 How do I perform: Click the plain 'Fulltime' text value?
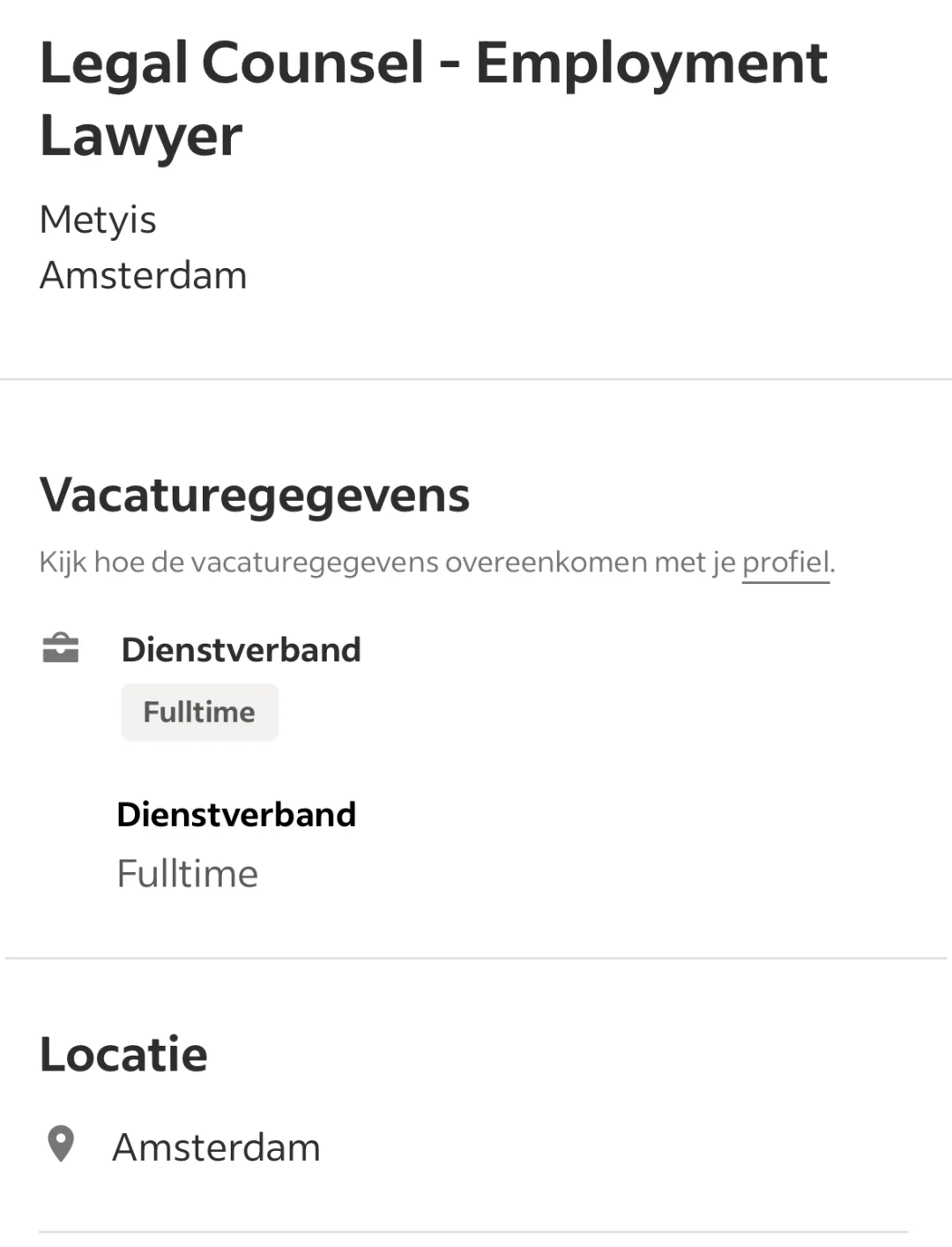pyautogui.click(x=187, y=874)
